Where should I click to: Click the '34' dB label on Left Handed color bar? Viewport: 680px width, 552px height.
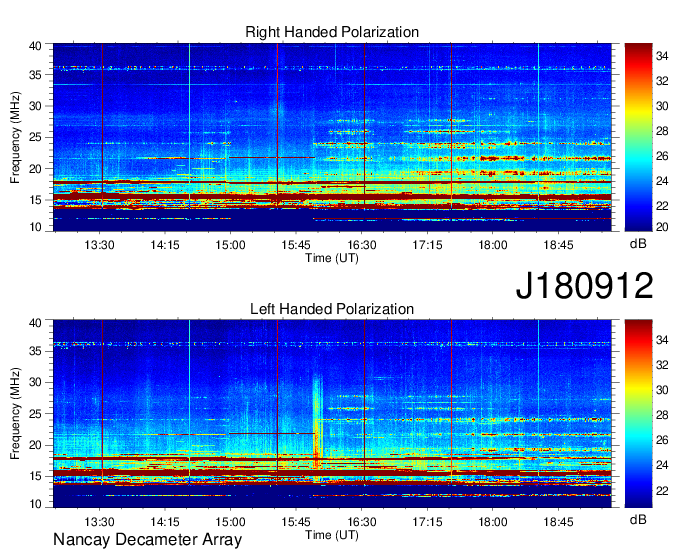pyautogui.click(x=662, y=340)
